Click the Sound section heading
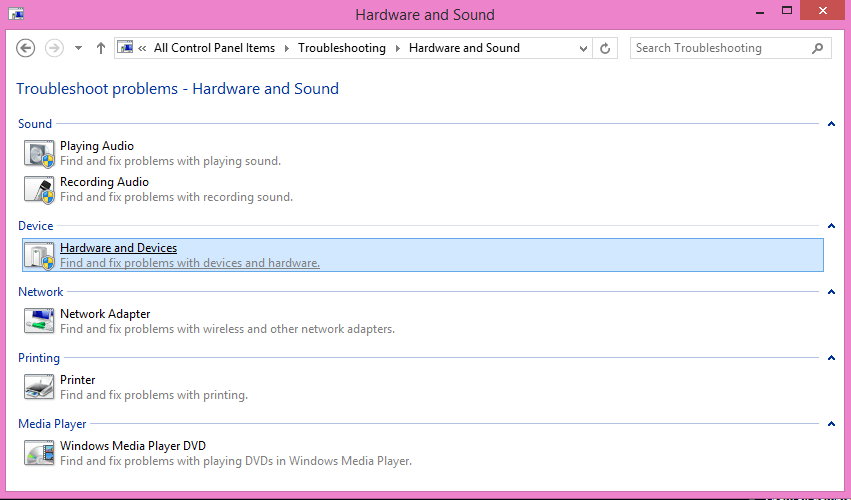Image resolution: width=851 pixels, height=500 pixels. point(35,124)
